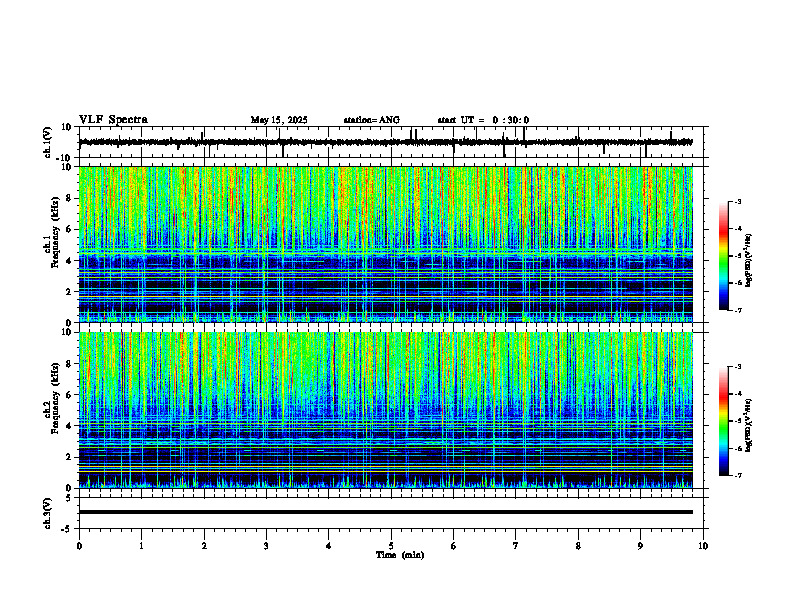Click the "-5" tick on ch.3(V) axis
The image size is (792, 612).
[67, 529]
